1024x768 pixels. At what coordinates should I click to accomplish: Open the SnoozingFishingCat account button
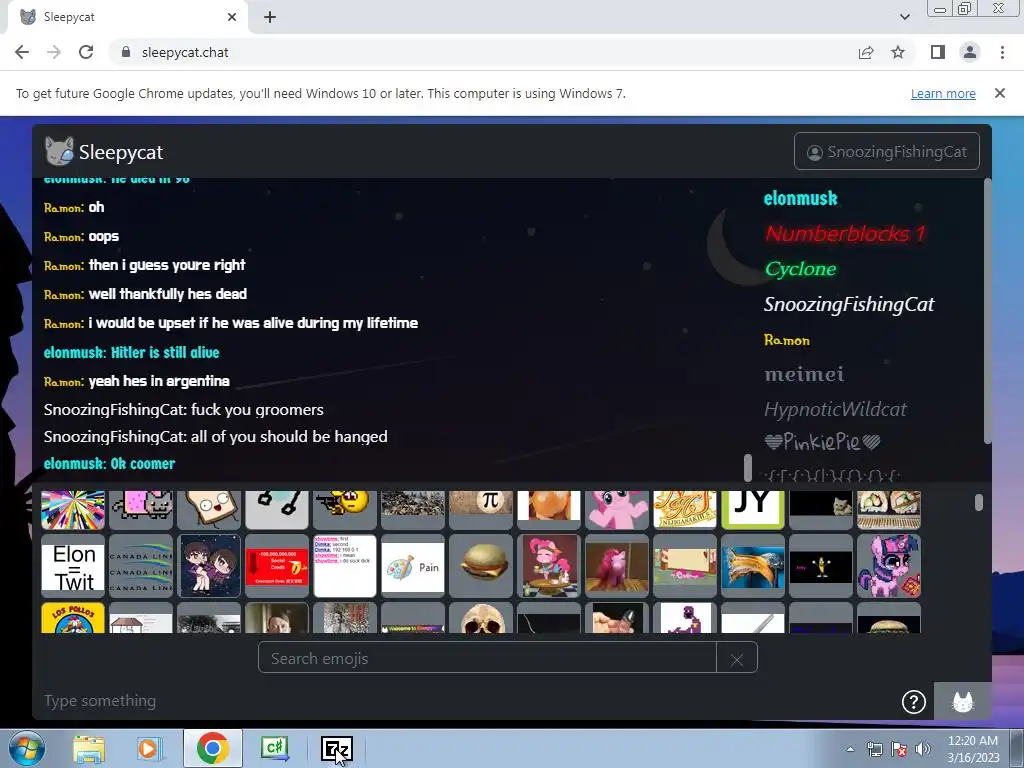click(887, 152)
